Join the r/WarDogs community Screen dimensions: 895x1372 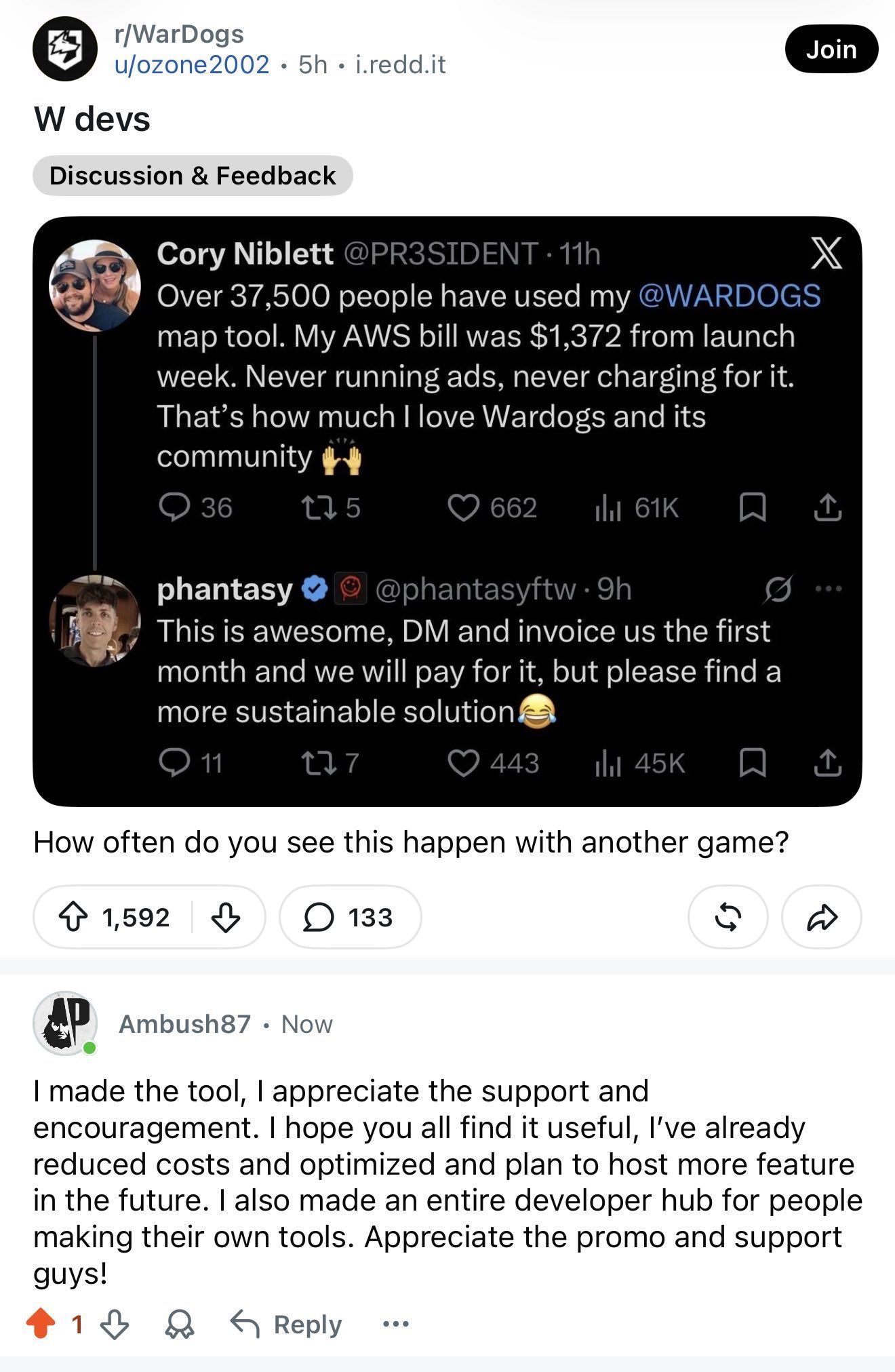[831, 49]
